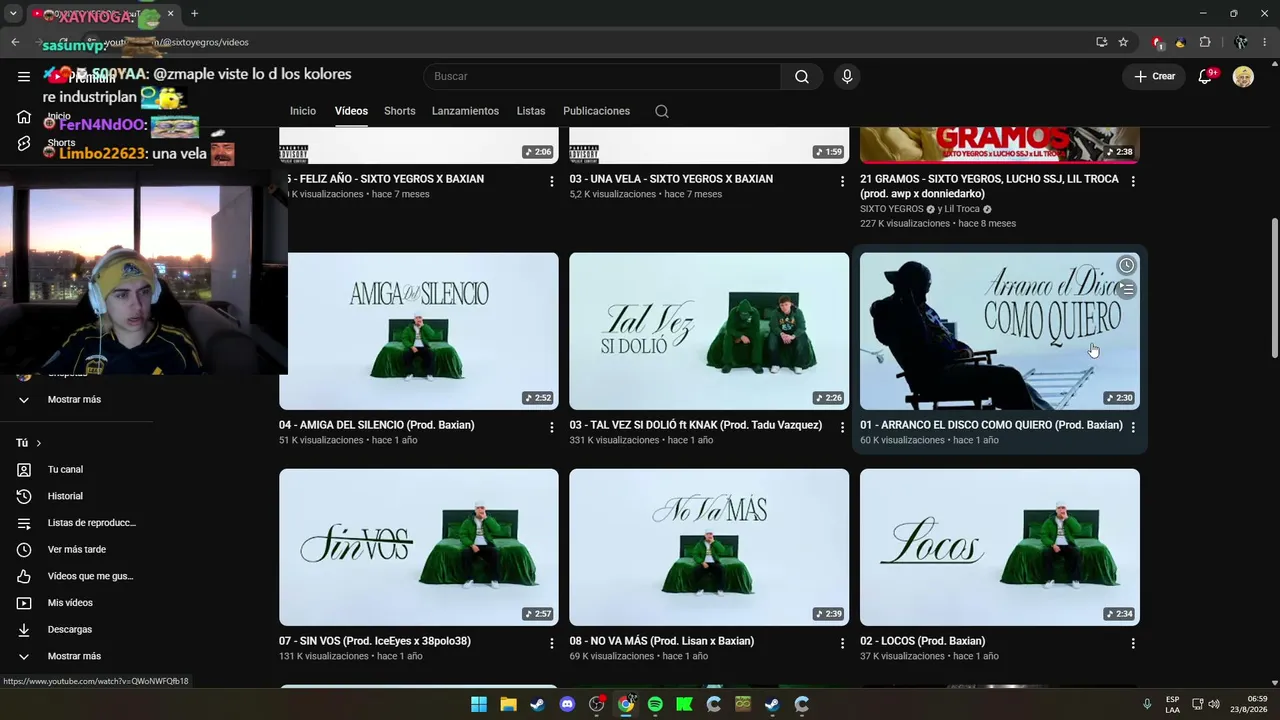The height and width of the screenshot is (720, 1280).
Task: Play the Tal Vez Si Dolió thumbnail
Action: [x=709, y=331]
